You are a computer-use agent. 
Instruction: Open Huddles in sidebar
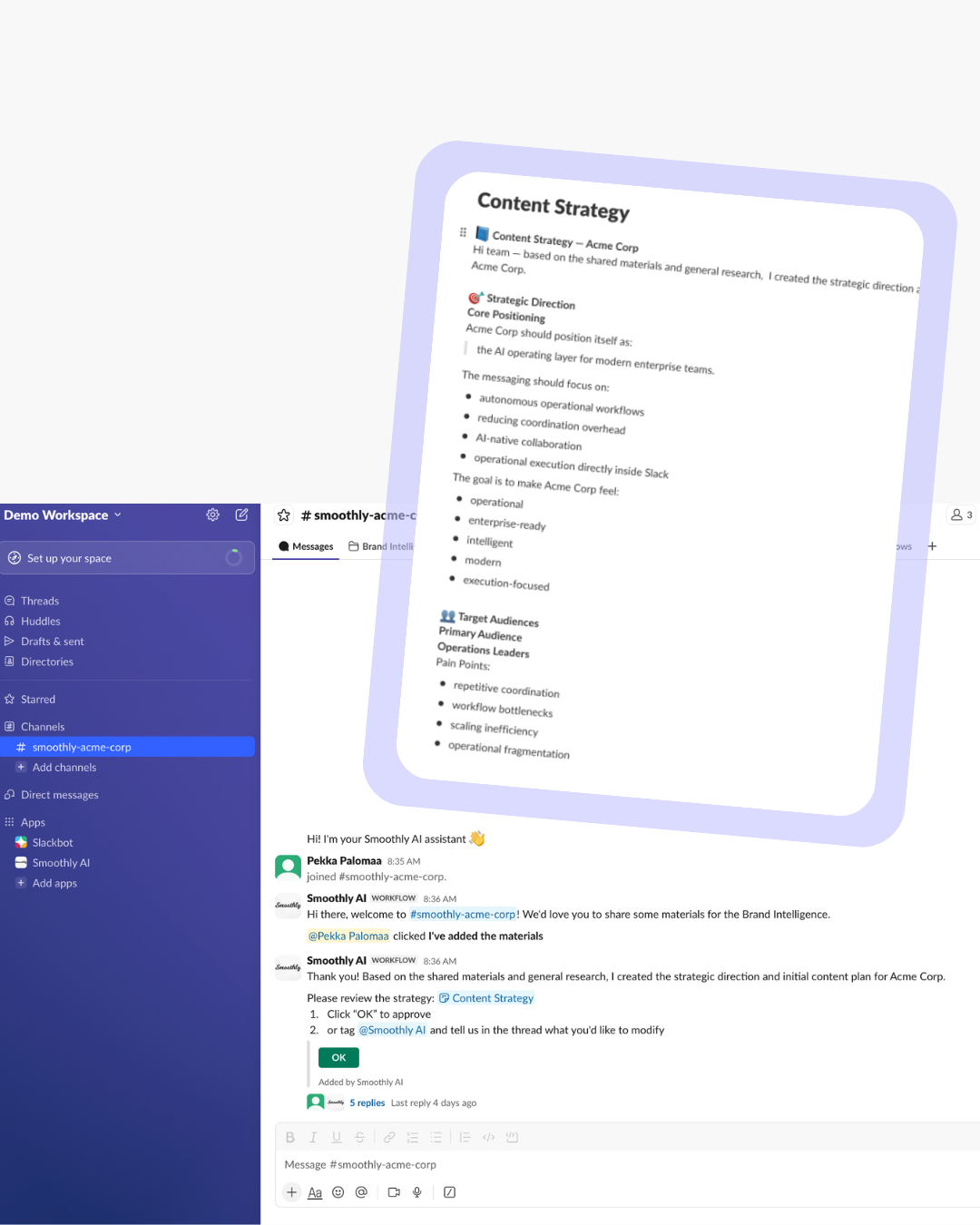tap(41, 622)
